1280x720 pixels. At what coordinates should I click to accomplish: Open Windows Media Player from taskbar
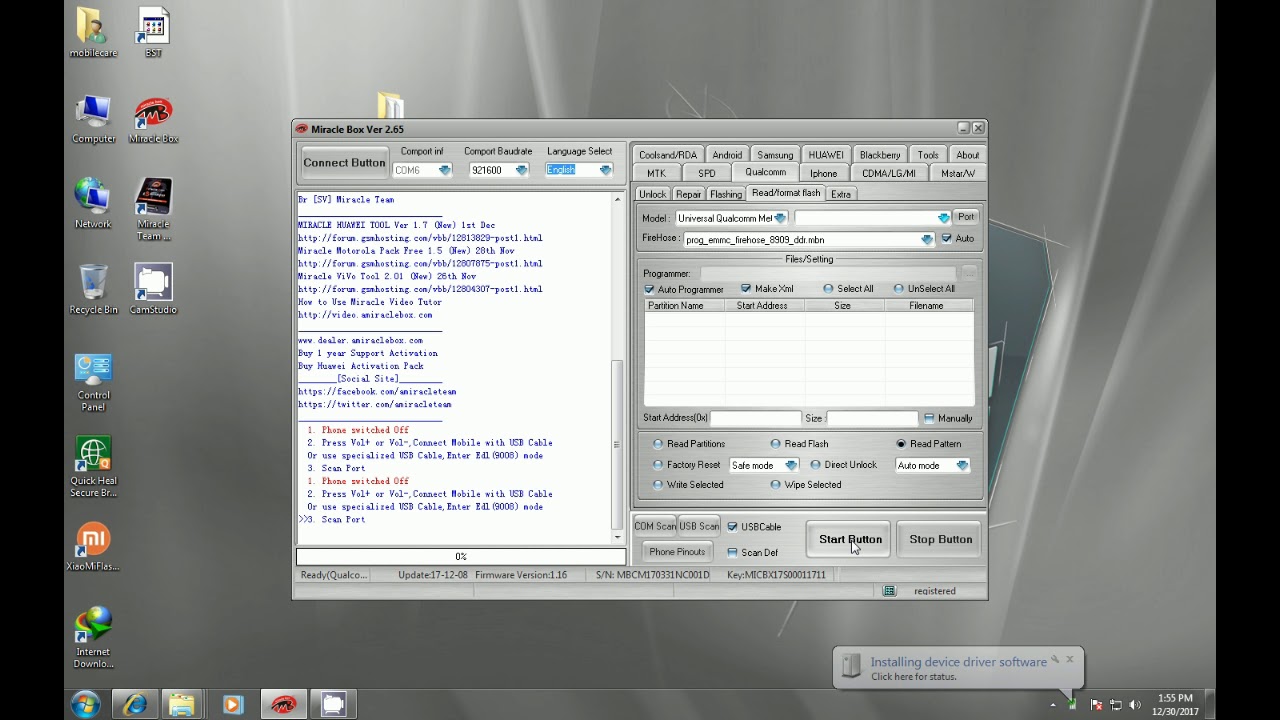click(232, 704)
